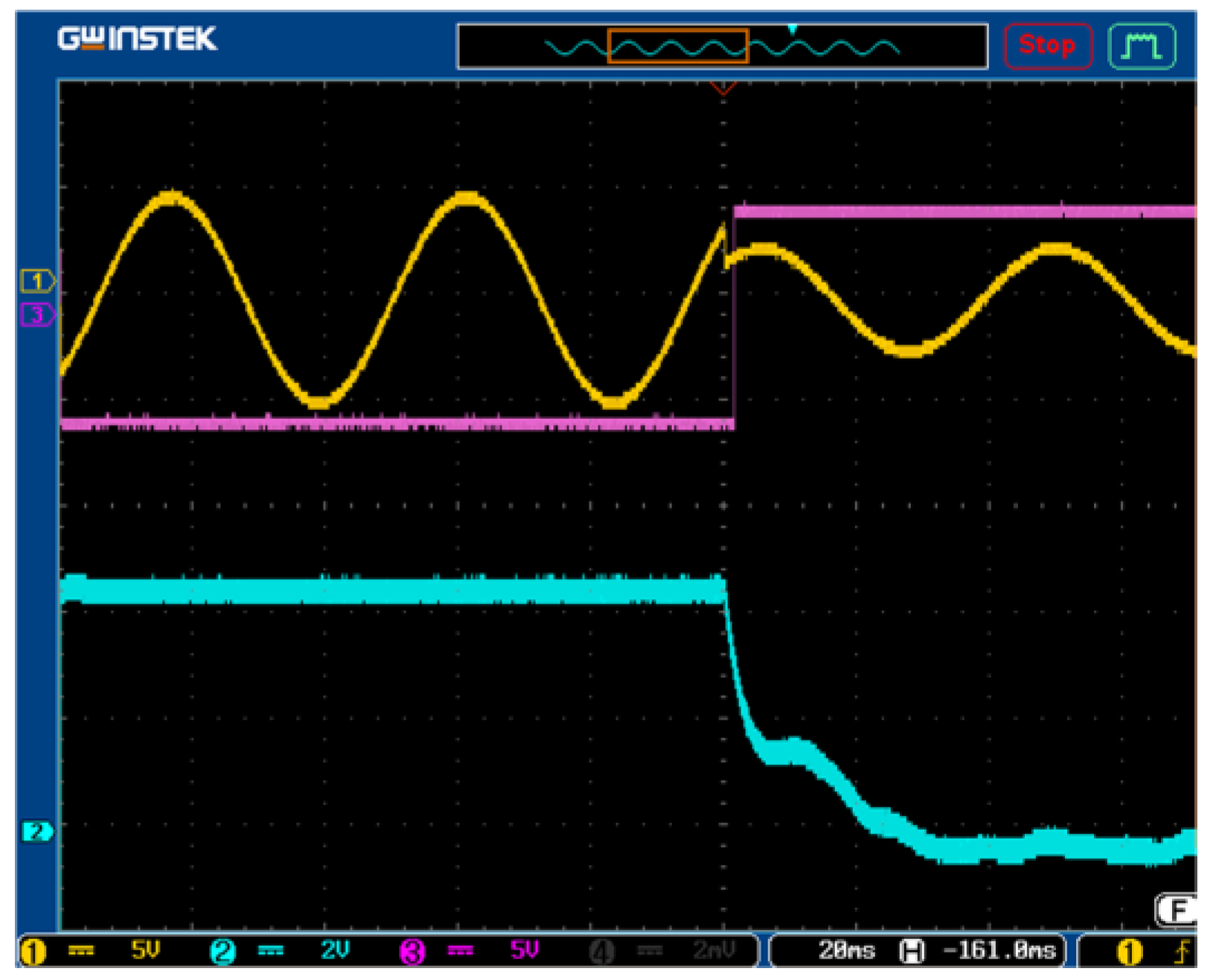This screenshot has width=1213, height=980.
Task: Toggle channel 1 yellow circle in bottom-left bar
Action: (x=33, y=952)
